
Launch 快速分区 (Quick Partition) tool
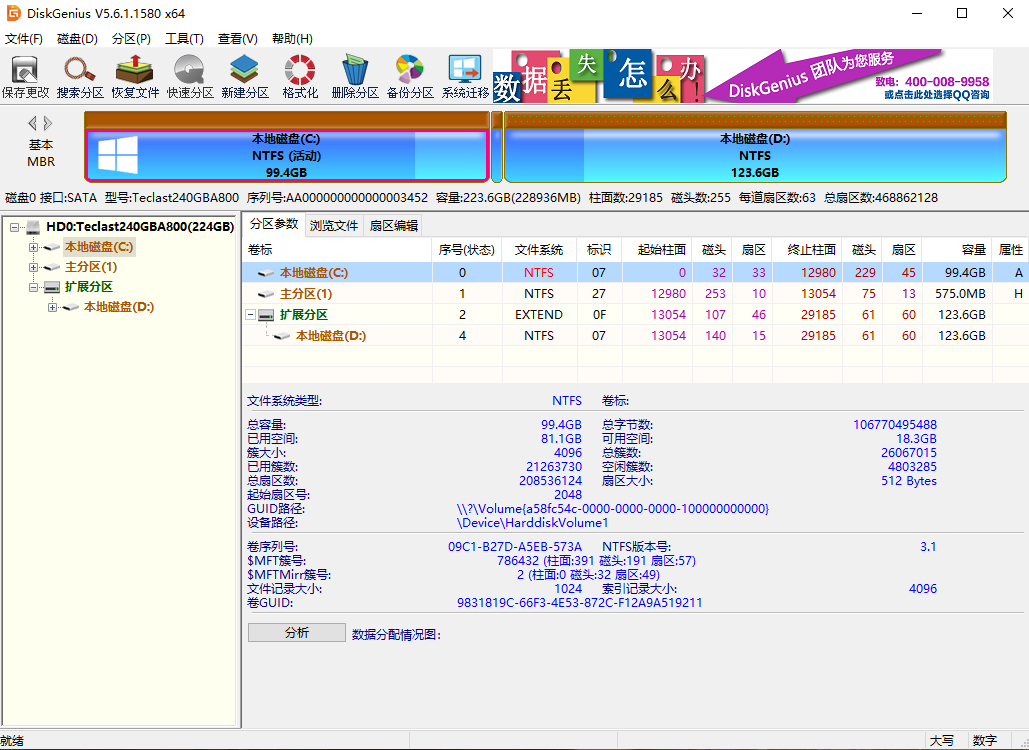click(188, 75)
